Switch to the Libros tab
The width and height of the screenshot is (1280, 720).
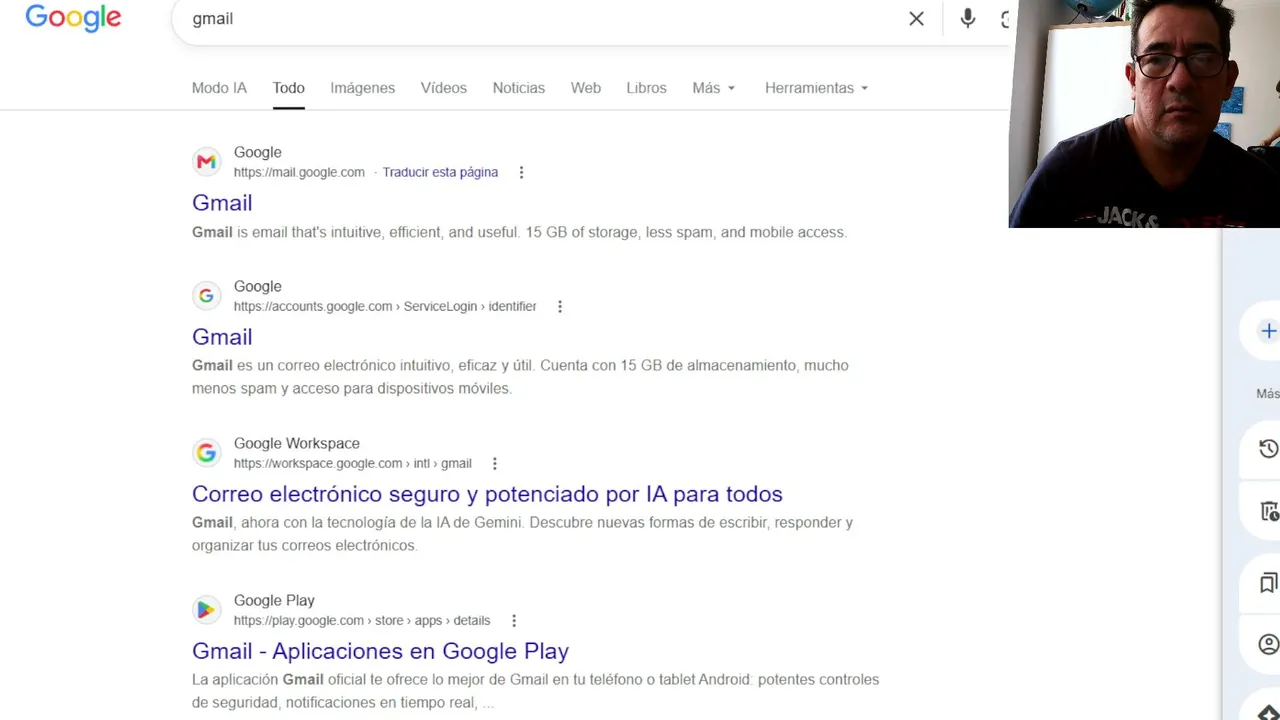coord(646,88)
